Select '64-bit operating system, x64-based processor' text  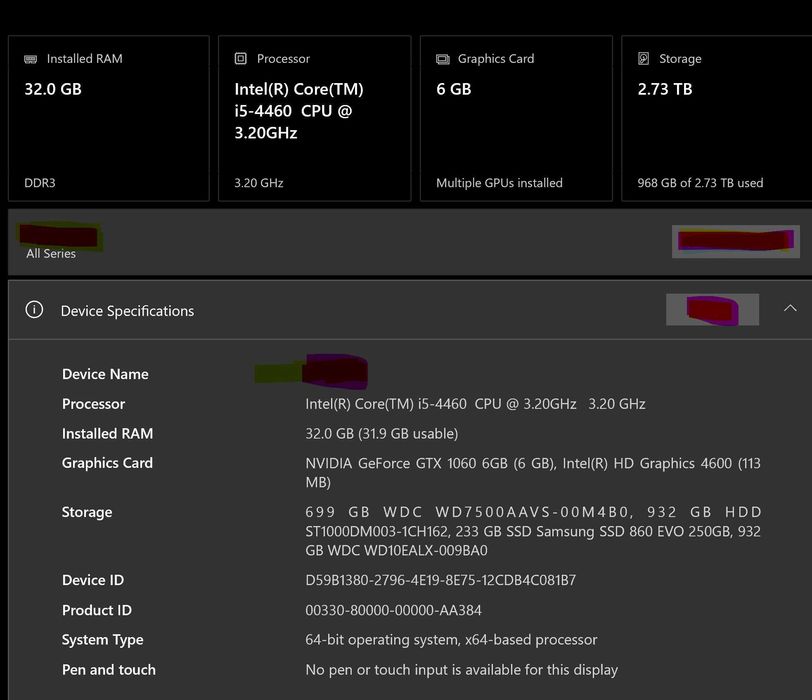point(451,640)
